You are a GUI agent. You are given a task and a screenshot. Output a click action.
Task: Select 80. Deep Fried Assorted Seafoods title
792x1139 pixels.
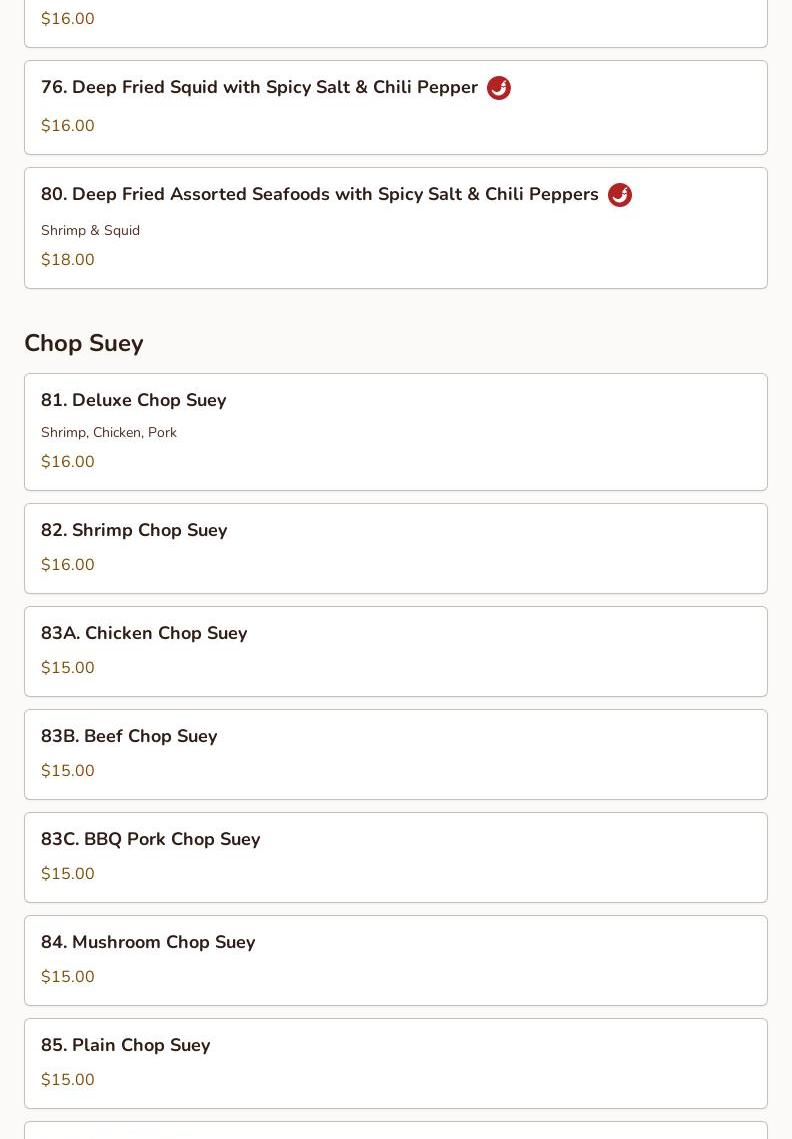pos(319,195)
